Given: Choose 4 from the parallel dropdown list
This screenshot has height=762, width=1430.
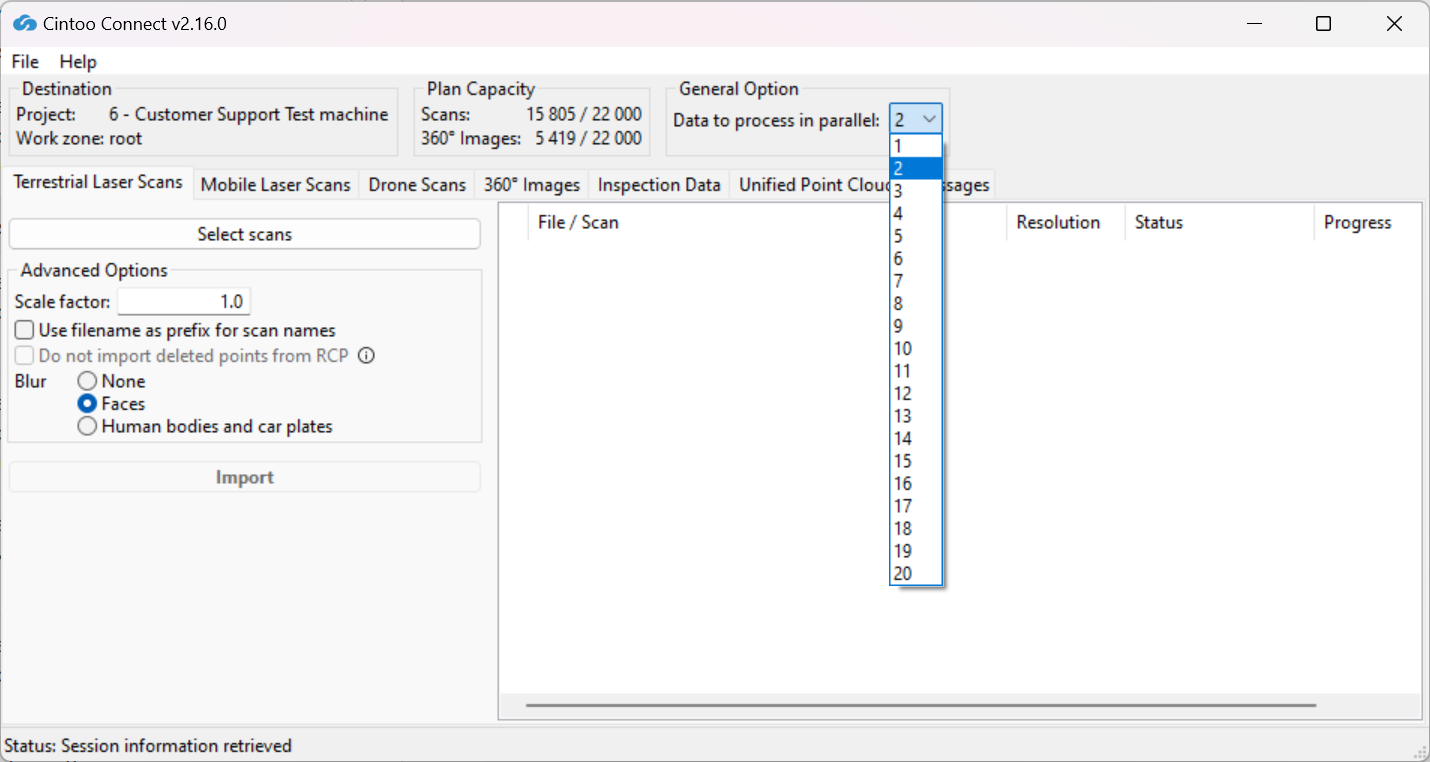Looking at the screenshot, I should 916,213.
